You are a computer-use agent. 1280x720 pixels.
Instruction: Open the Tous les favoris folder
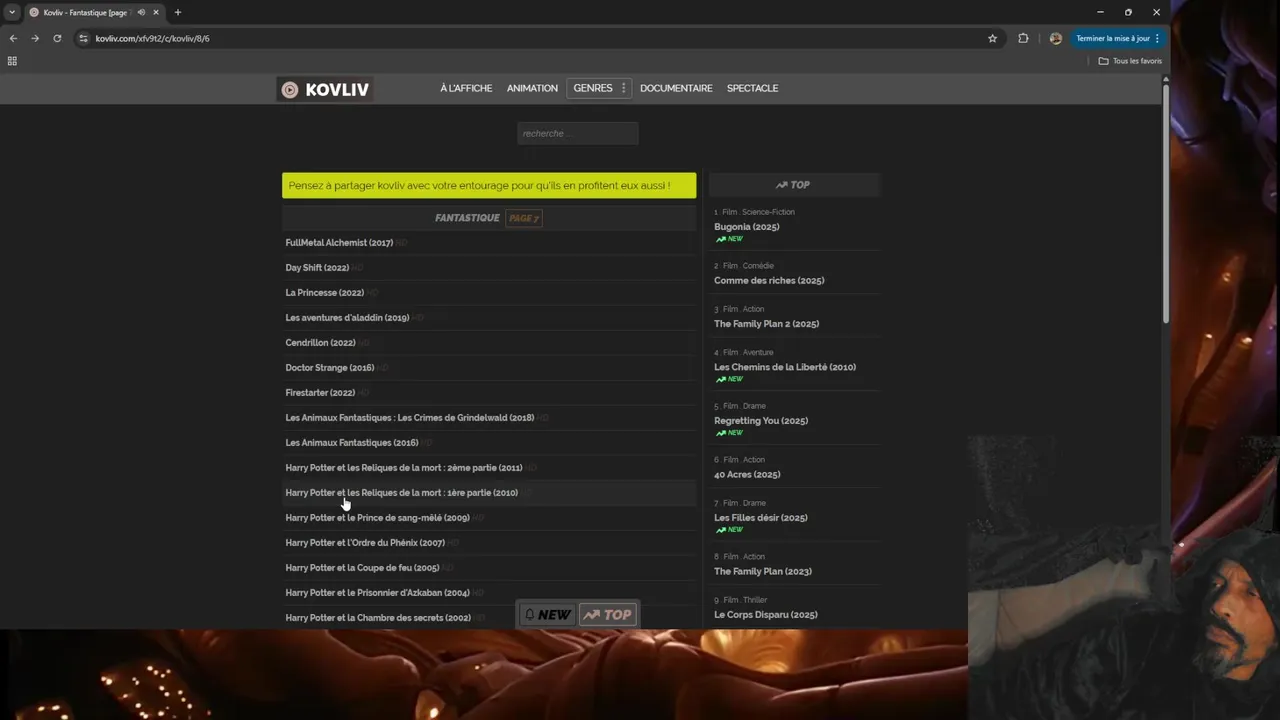[x=1130, y=61]
